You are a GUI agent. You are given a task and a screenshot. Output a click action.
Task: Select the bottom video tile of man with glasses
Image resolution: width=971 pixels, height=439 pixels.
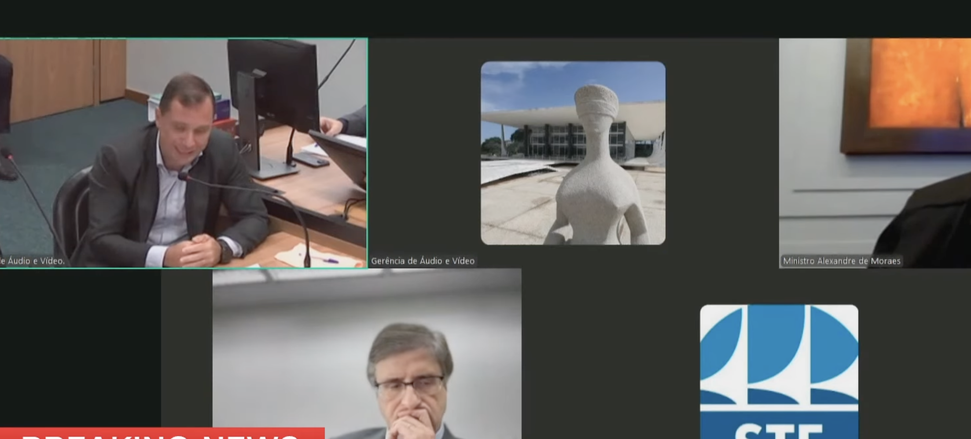click(x=366, y=355)
